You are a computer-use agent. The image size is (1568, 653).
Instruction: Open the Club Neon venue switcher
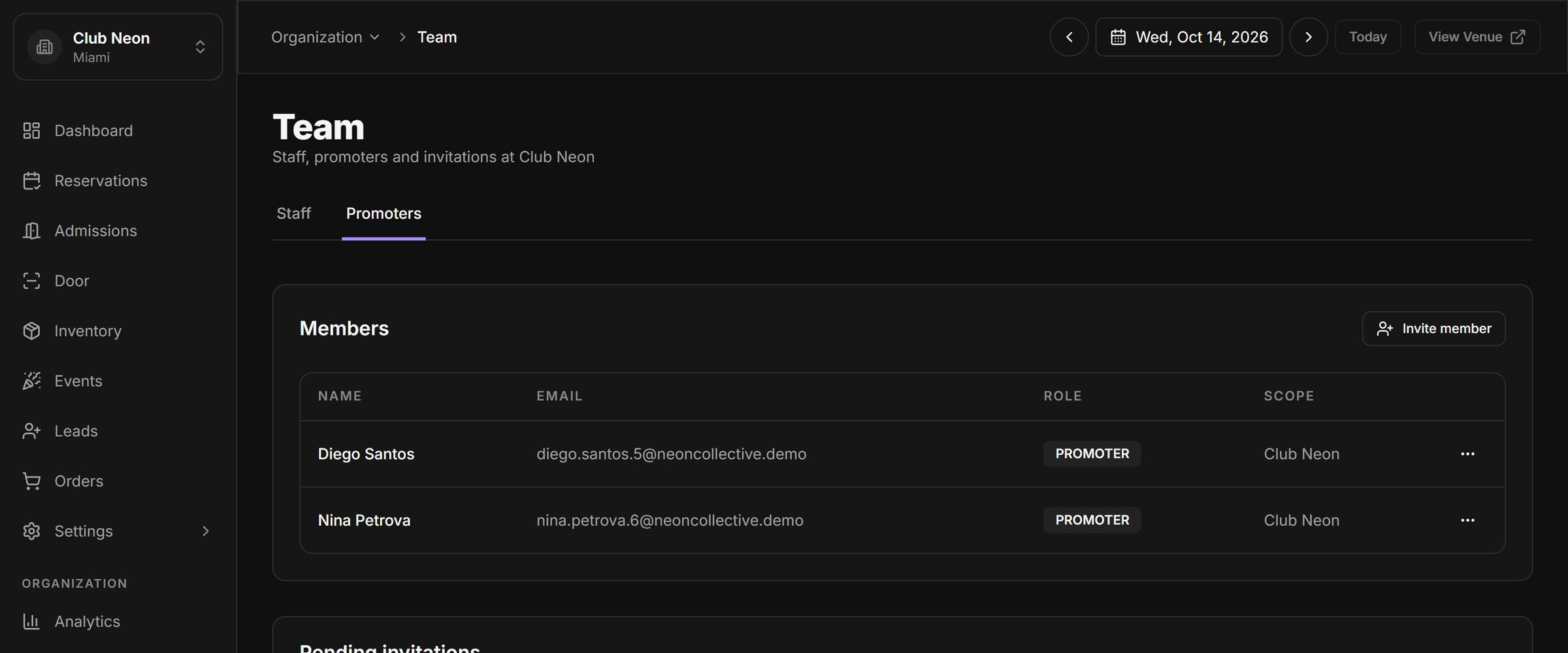click(118, 47)
